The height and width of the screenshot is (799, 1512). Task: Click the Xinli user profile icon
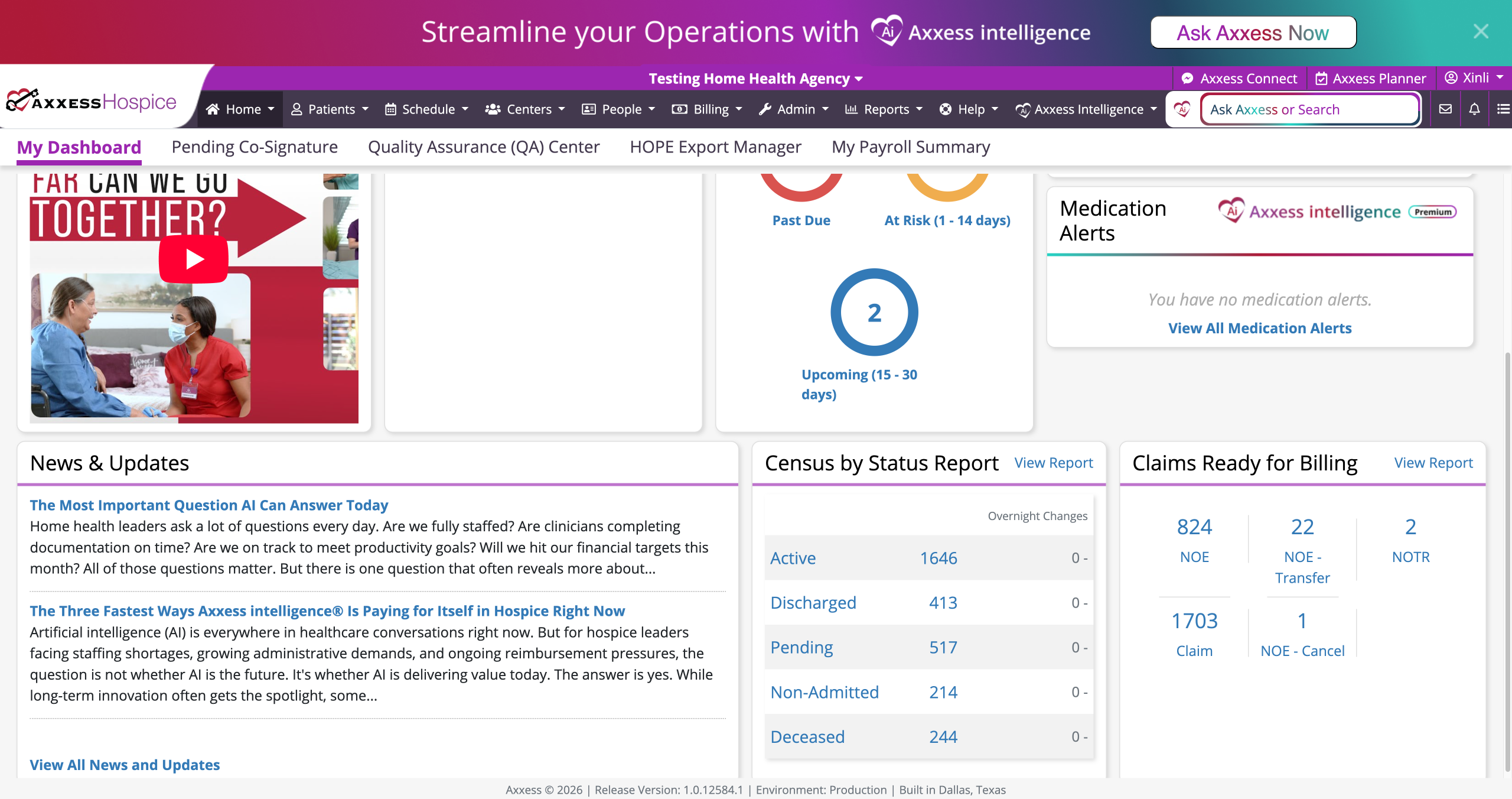click(1451, 77)
